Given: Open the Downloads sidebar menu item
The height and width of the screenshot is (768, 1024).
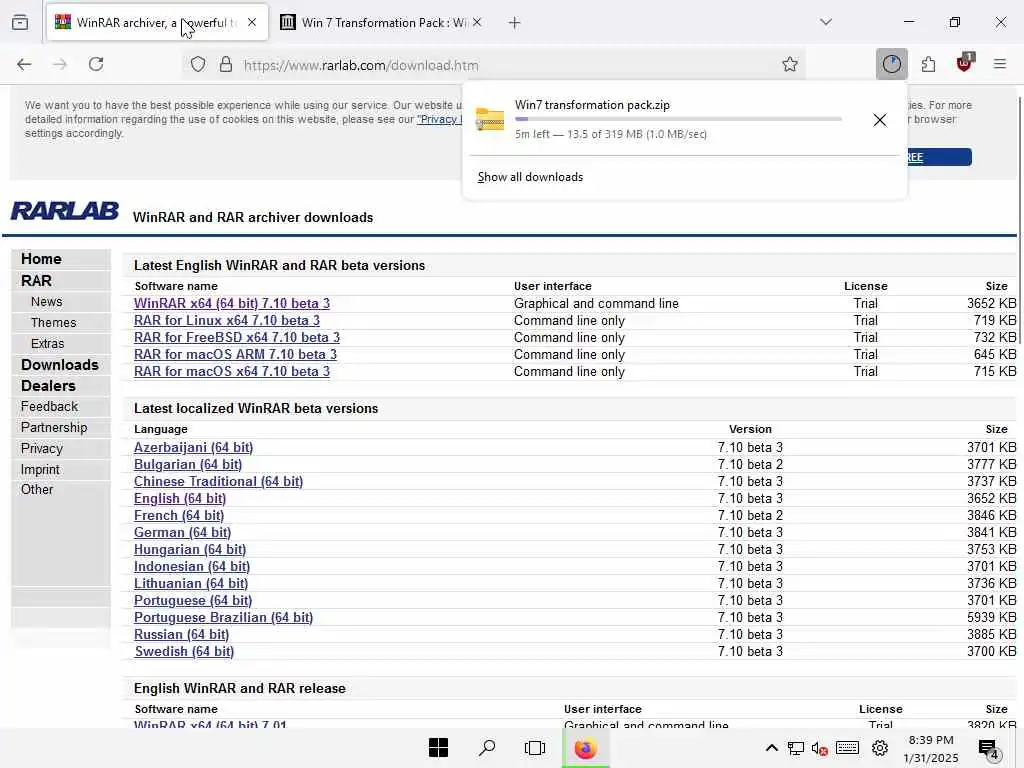Looking at the screenshot, I should [x=59, y=364].
